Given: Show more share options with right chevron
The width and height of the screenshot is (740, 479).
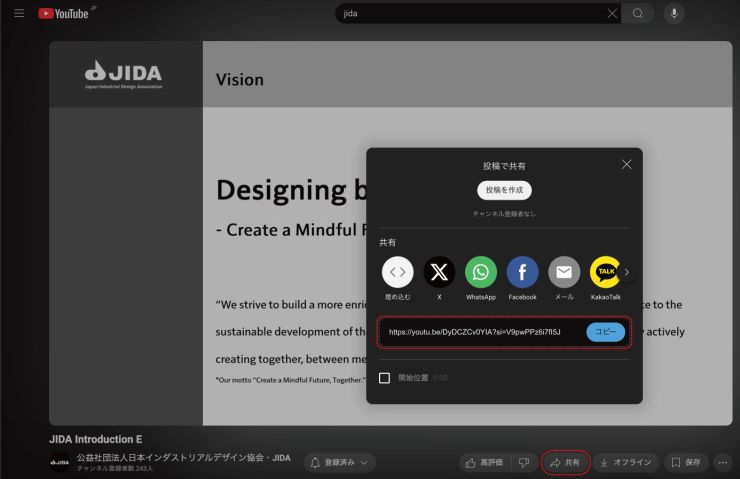Looking at the screenshot, I should (x=627, y=272).
